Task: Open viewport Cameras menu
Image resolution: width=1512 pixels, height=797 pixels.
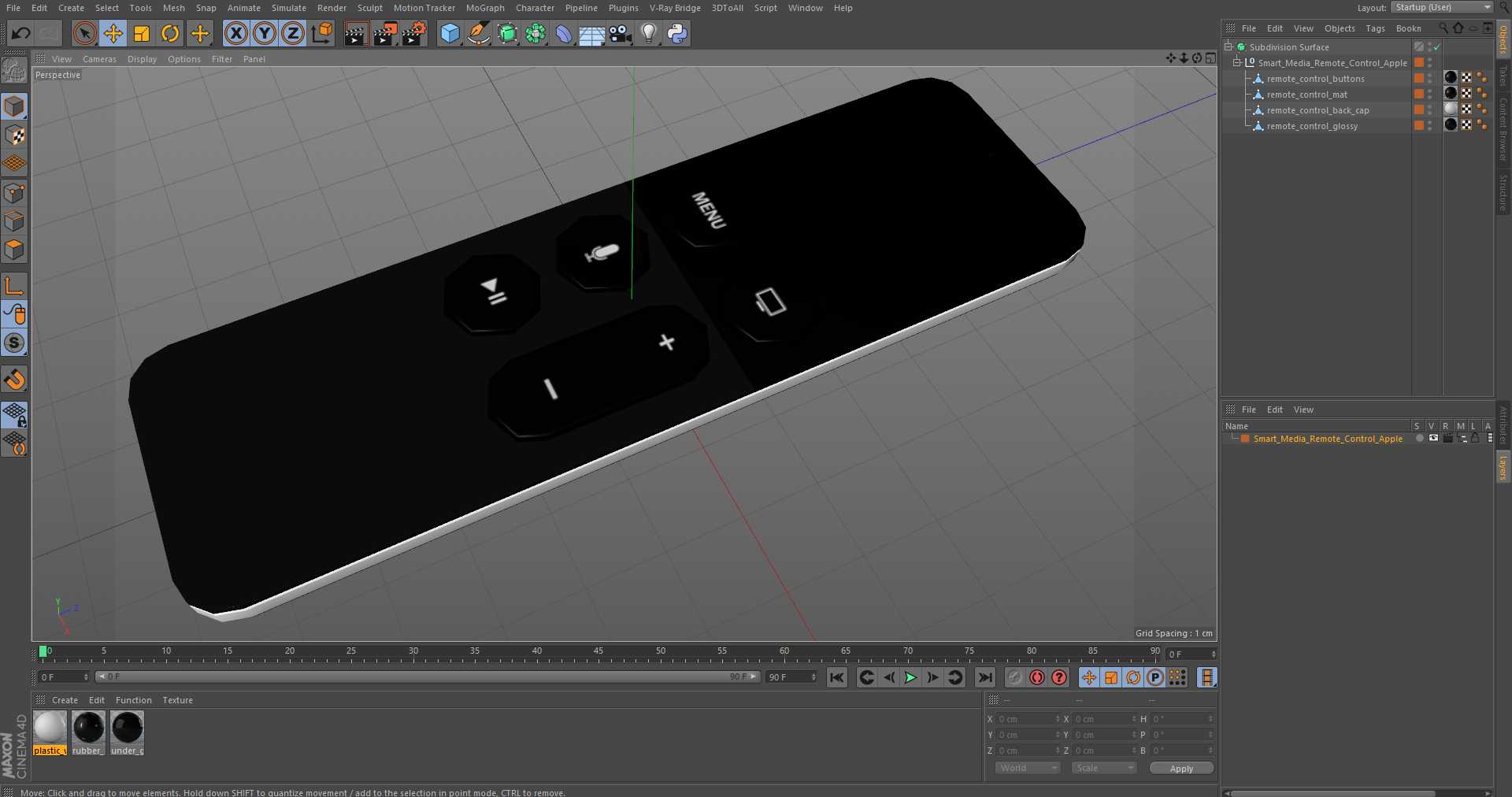Action: pyautogui.click(x=99, y=59)
